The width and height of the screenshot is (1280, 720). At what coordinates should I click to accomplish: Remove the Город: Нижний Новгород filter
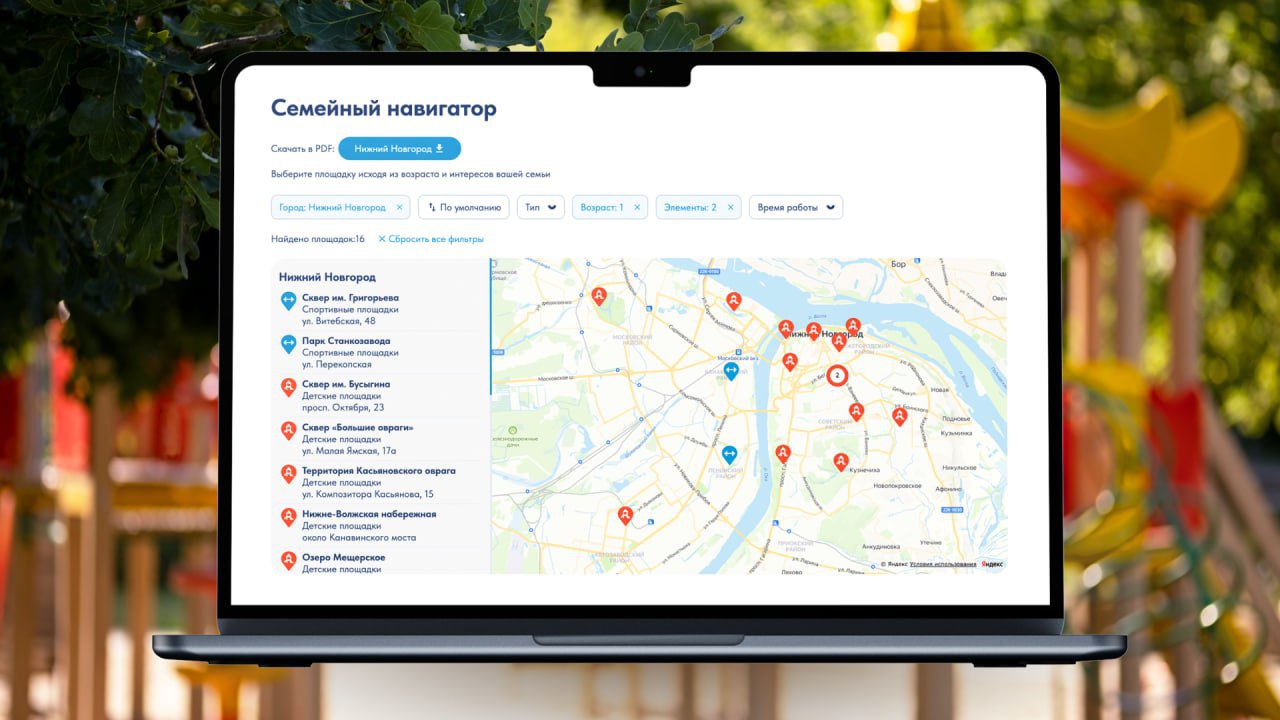coord(399,208)
